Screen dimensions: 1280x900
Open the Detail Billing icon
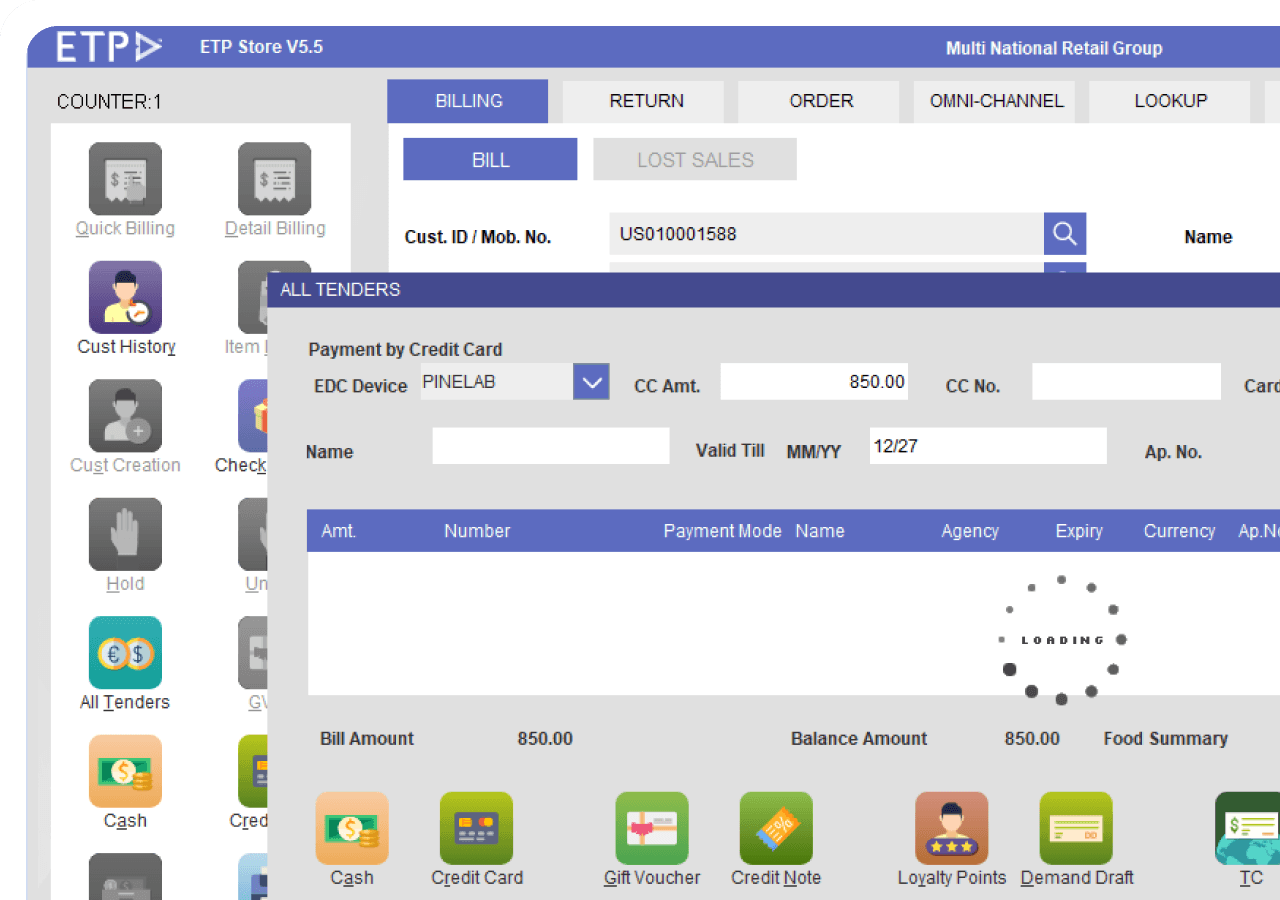coord(274,180)
